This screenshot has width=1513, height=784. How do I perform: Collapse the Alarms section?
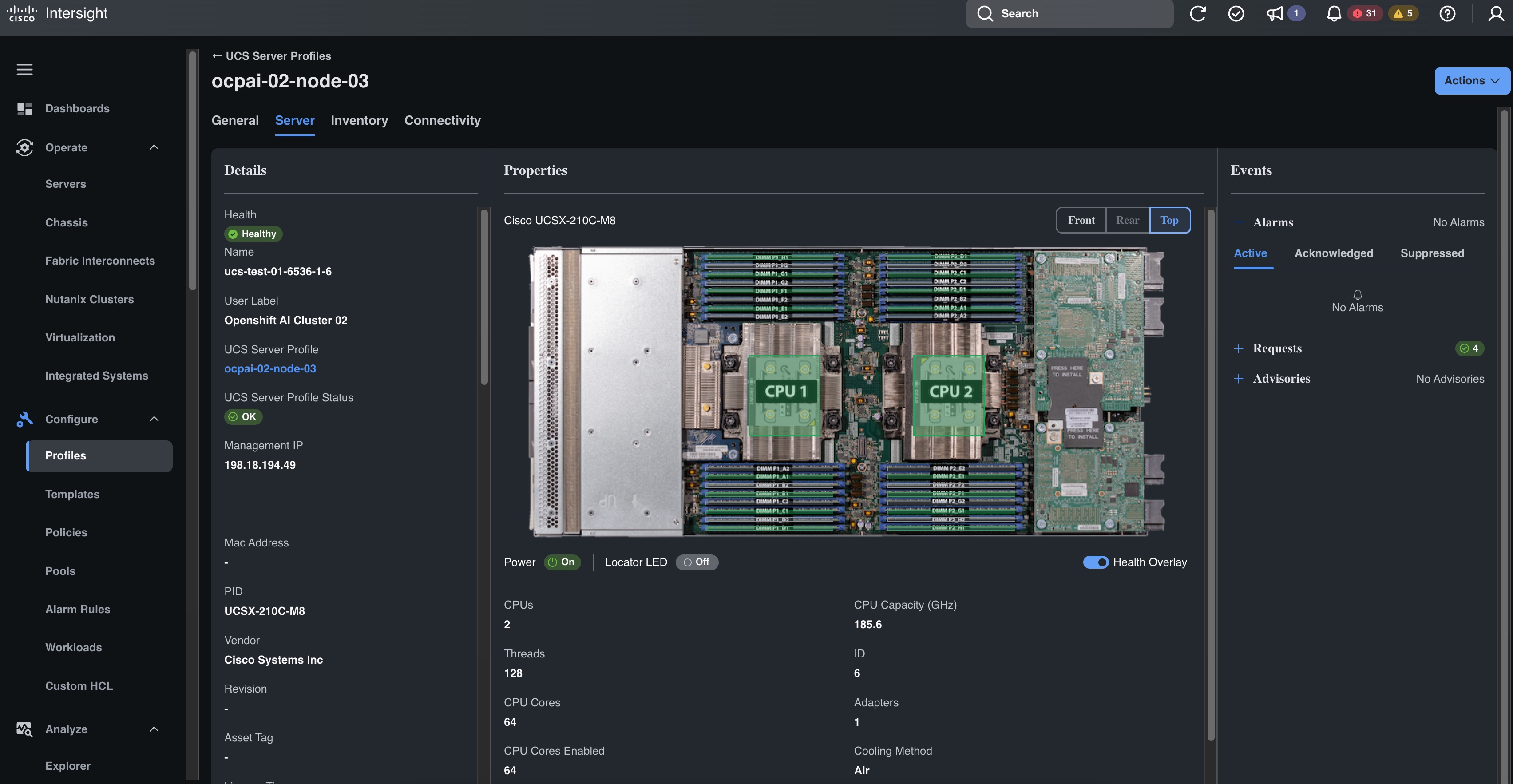click(x=1239, y=222)
